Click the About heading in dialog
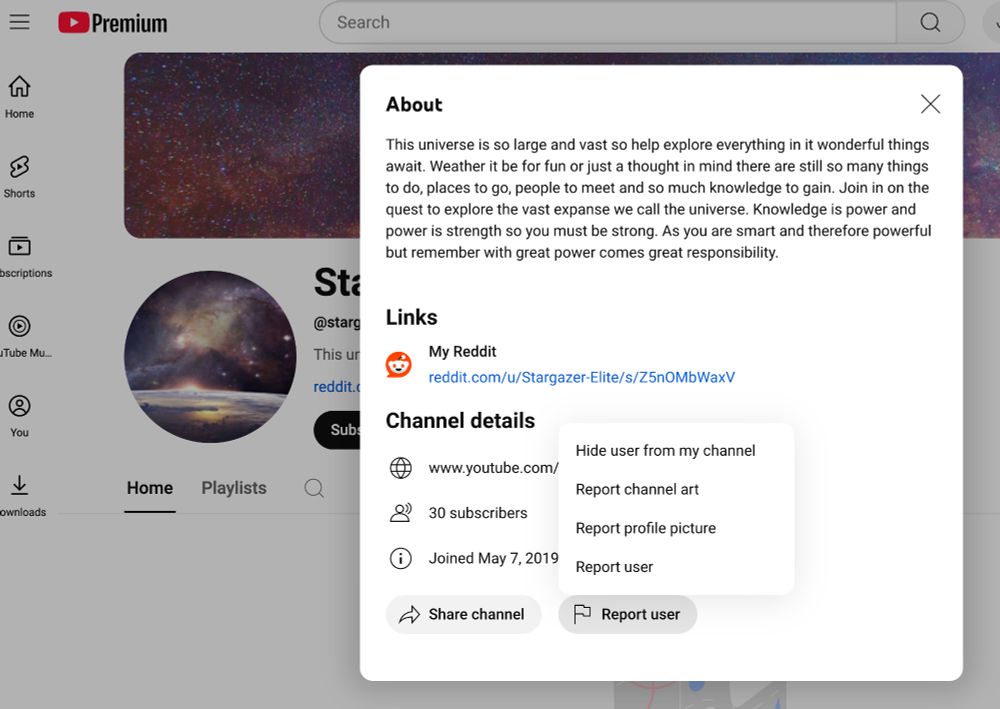 (x=414, y=105)
